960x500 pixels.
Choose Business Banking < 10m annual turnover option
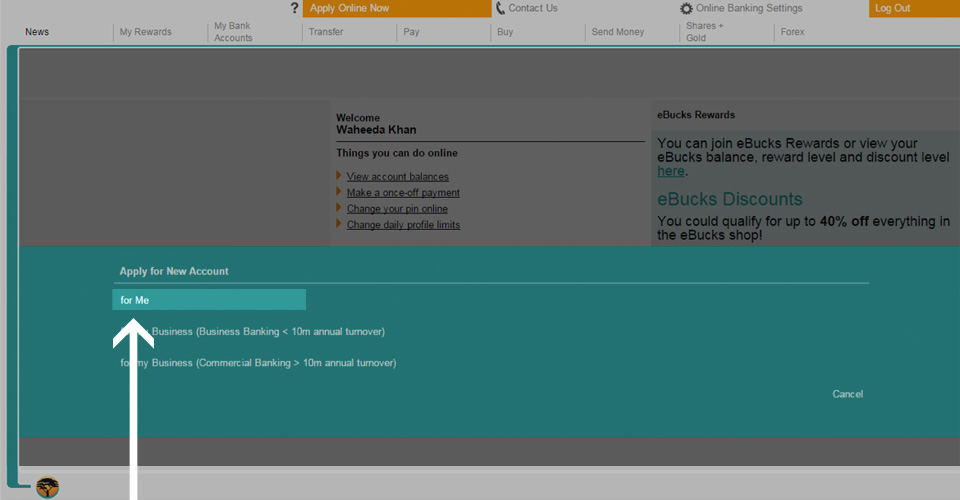pos(252,331)
